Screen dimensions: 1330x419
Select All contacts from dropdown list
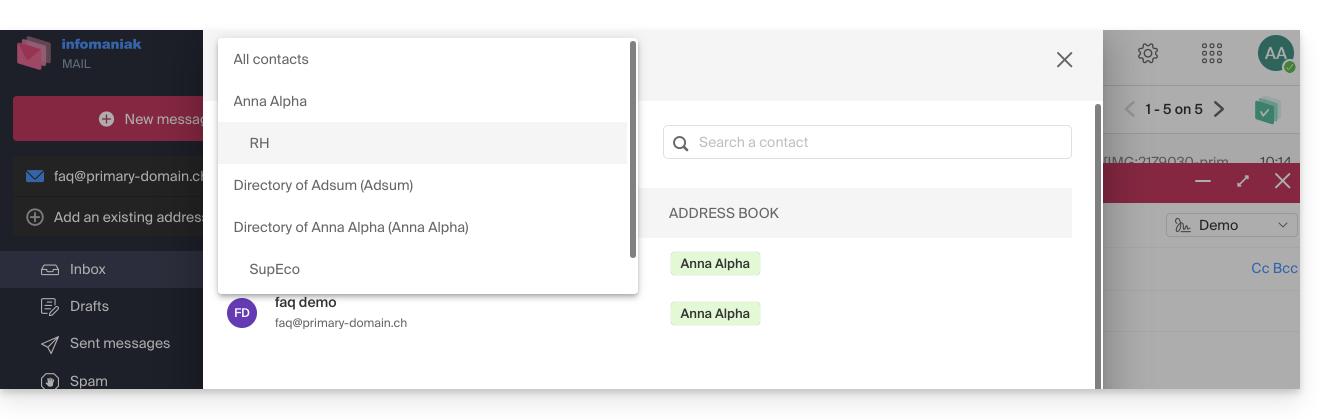271,59
